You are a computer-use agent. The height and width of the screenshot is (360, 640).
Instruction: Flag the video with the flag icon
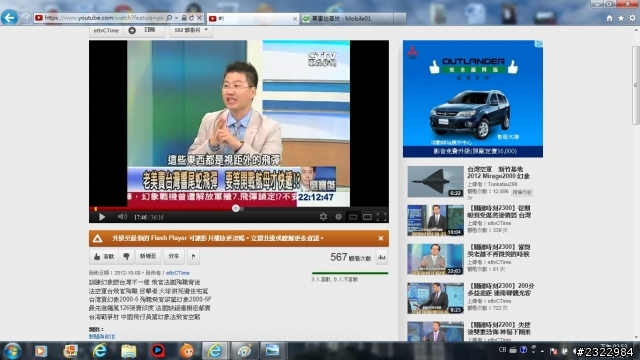pyautogui.click(x=193, y=256)
